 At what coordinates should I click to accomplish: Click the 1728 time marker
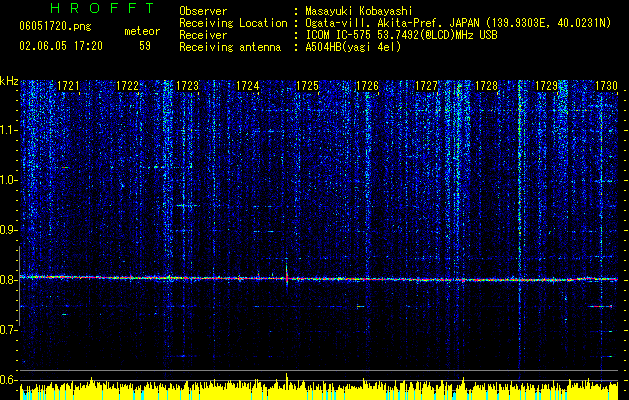click(486, 86)
